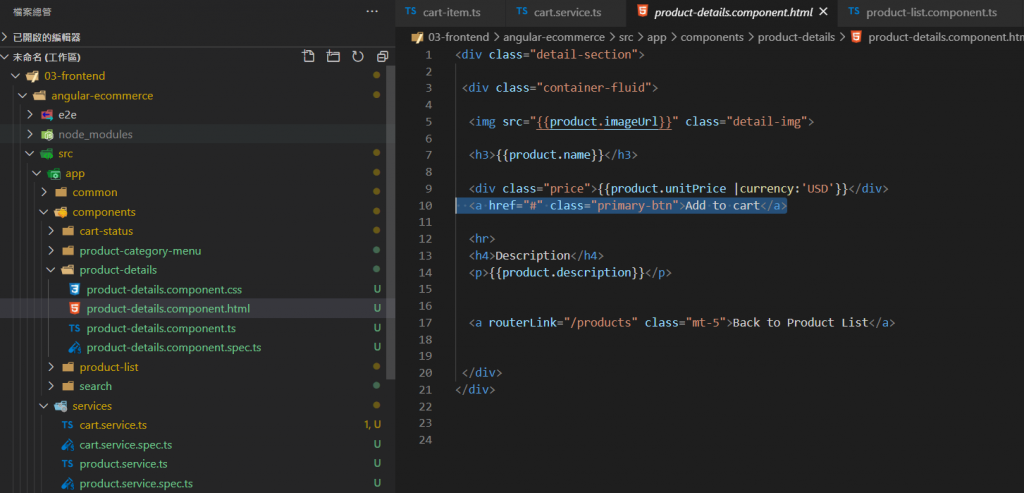Image resolution: width=1024 pixels, height=493 pixels.
Task: Open cart.service.ts in the services folder
Action: tap(113, 425)
